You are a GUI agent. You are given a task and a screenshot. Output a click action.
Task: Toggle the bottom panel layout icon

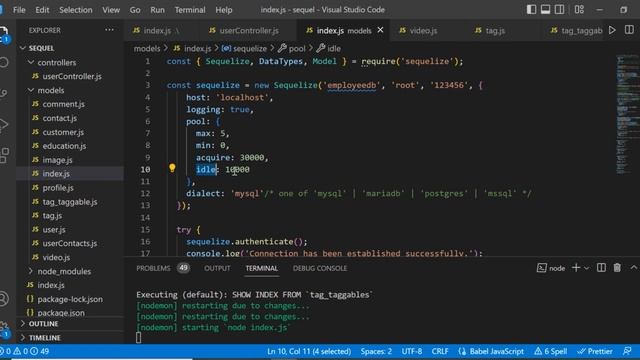(545, 9)
